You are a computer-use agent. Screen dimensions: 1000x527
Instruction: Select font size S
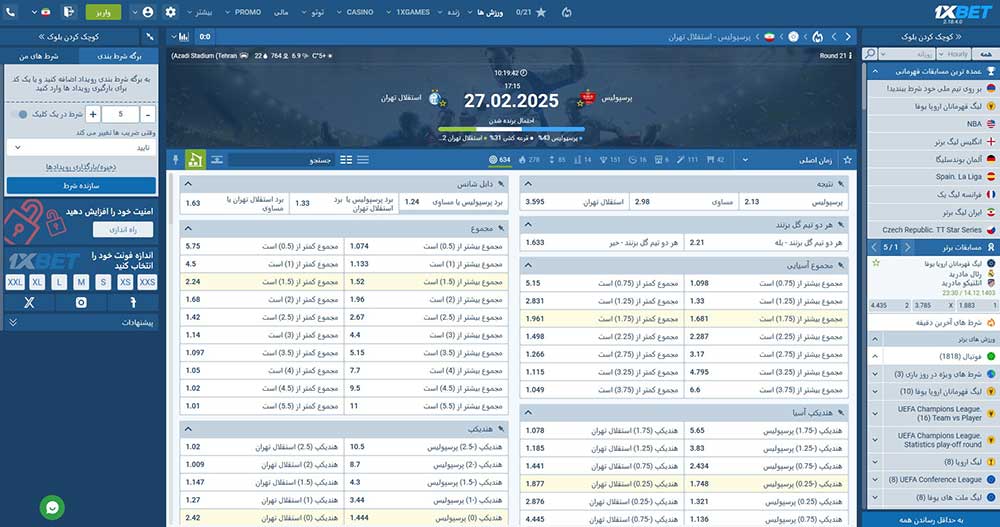(103, 282)
